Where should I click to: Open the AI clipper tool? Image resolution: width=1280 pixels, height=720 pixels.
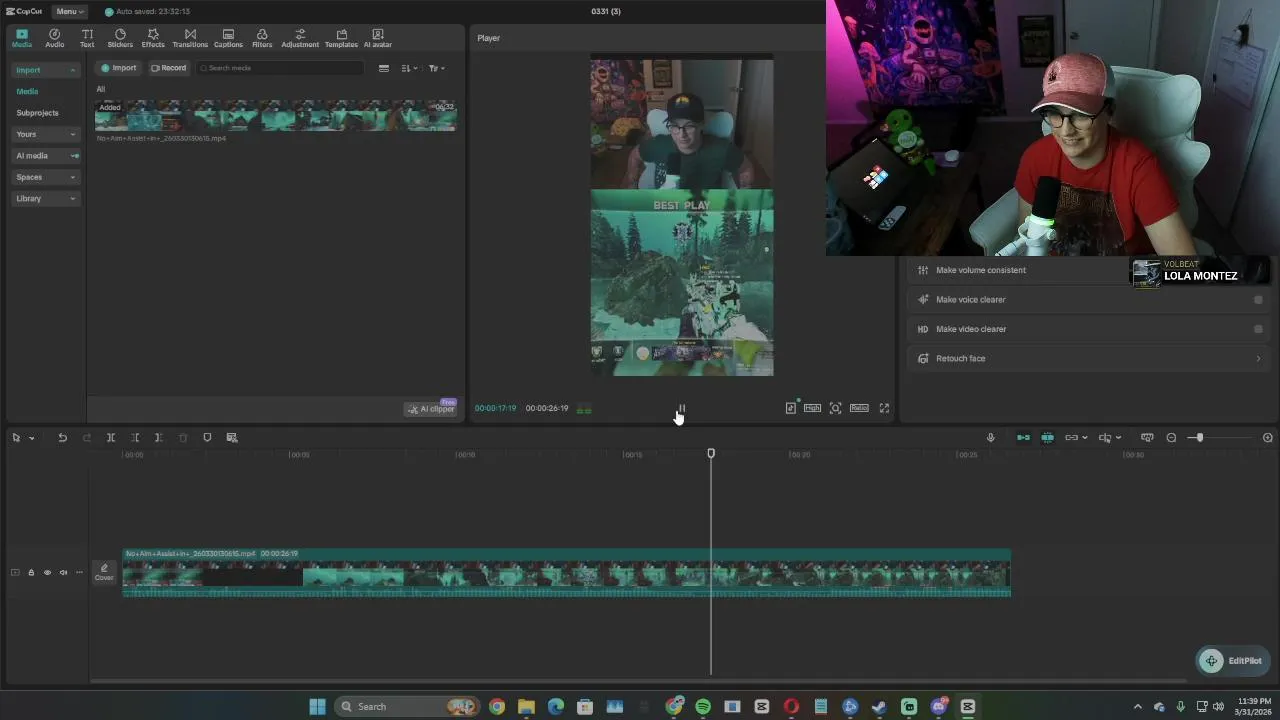[431, 409]
